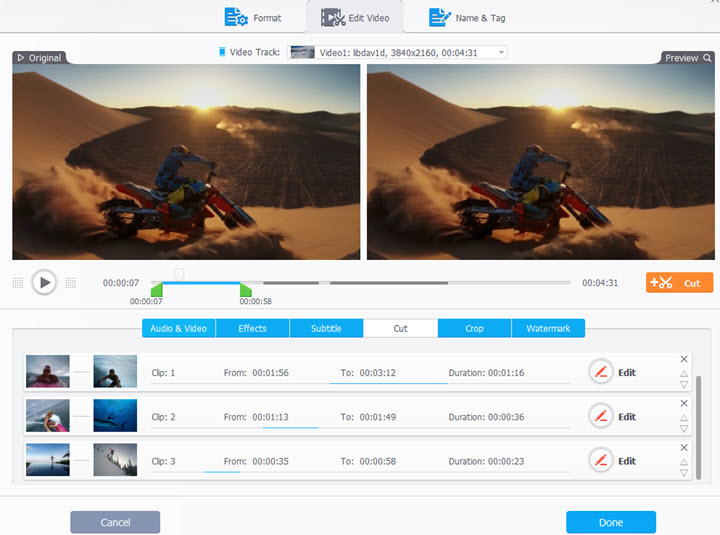Click Clip 3 From time 00:00:35

point(270,461)
